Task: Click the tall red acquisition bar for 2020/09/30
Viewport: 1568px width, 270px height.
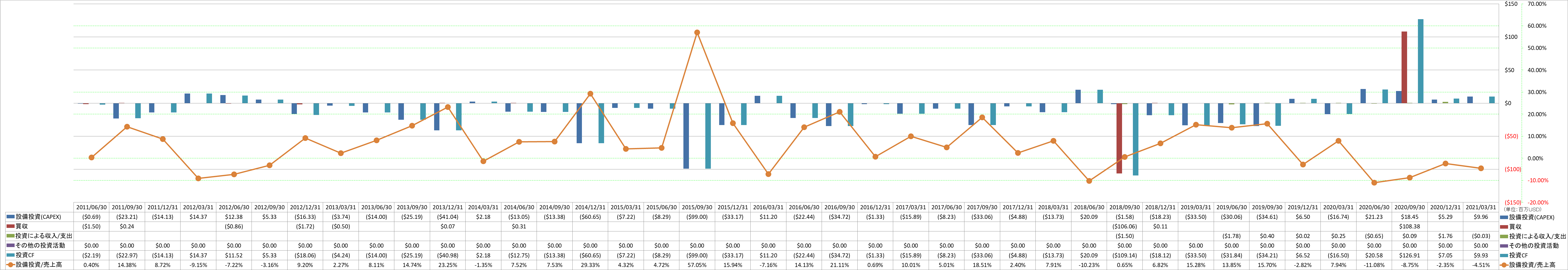Action: pos(1404,67)
